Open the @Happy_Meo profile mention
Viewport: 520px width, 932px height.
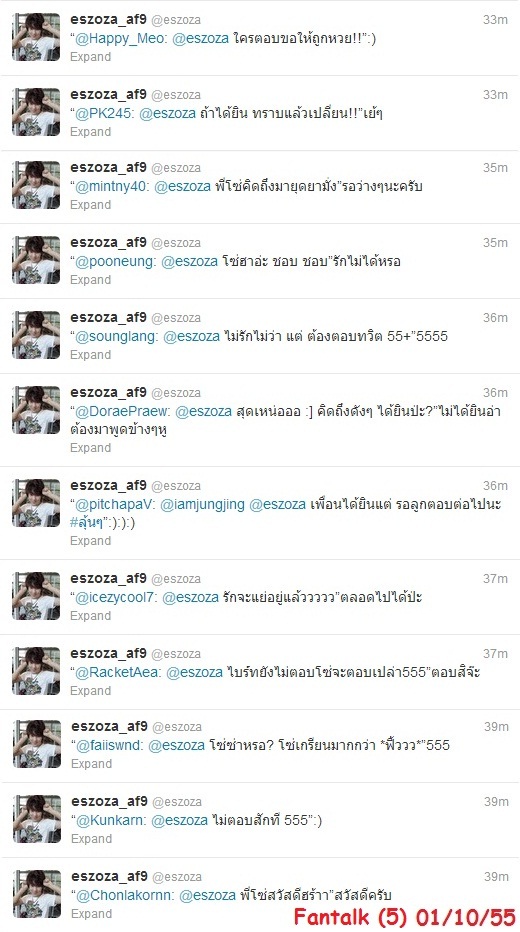[121, 40]
